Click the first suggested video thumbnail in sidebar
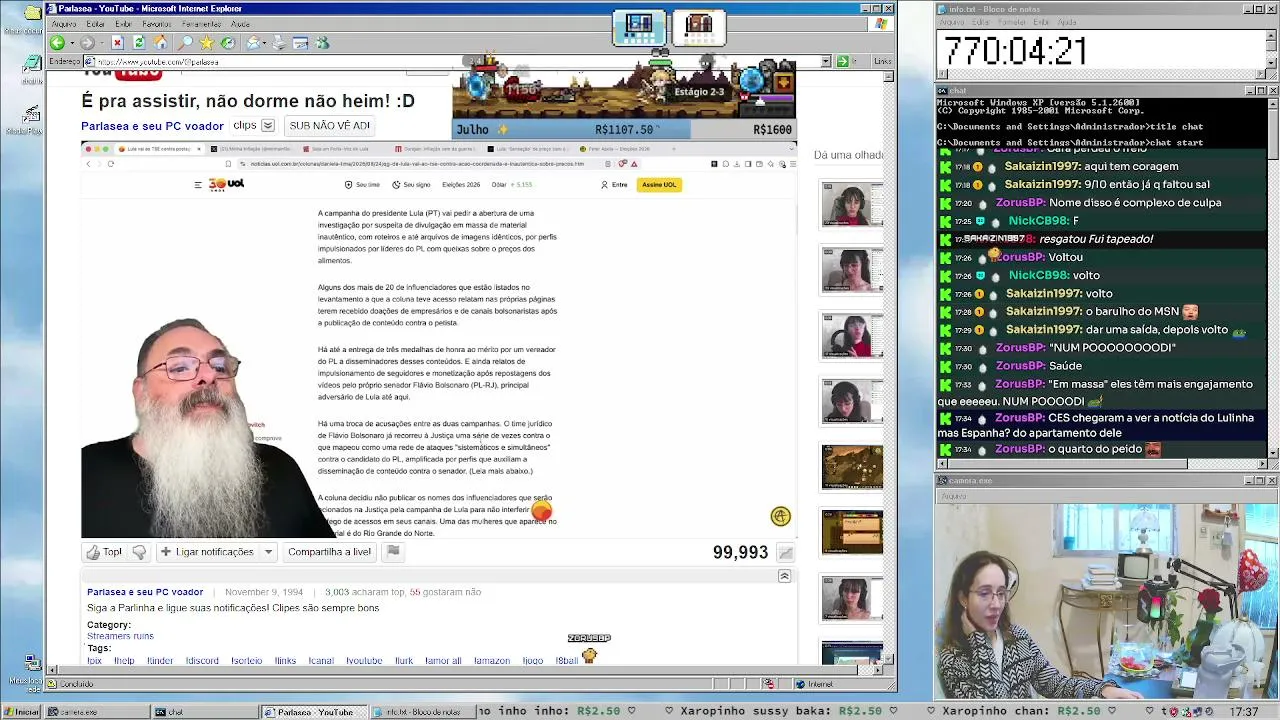 tap(852, 205)
